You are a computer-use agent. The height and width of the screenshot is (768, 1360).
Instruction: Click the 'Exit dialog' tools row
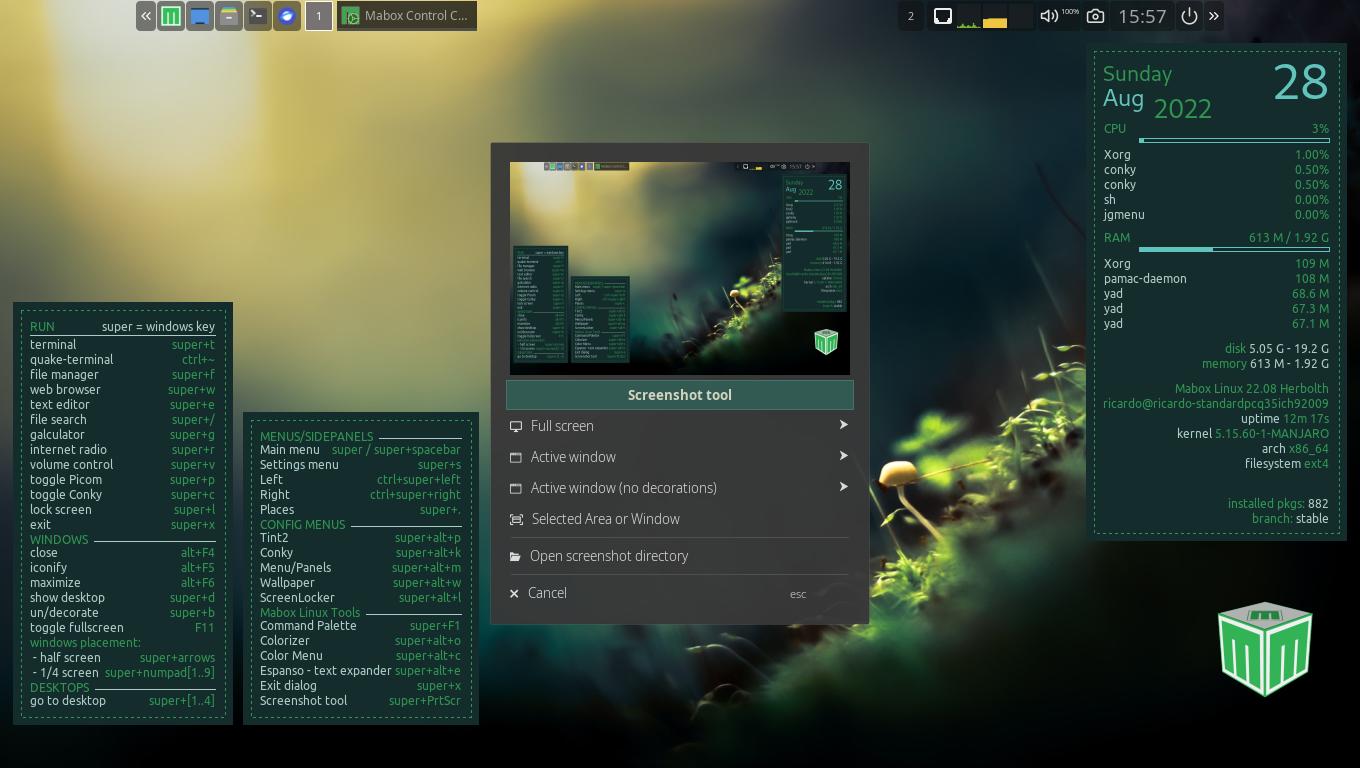point(360,685)
